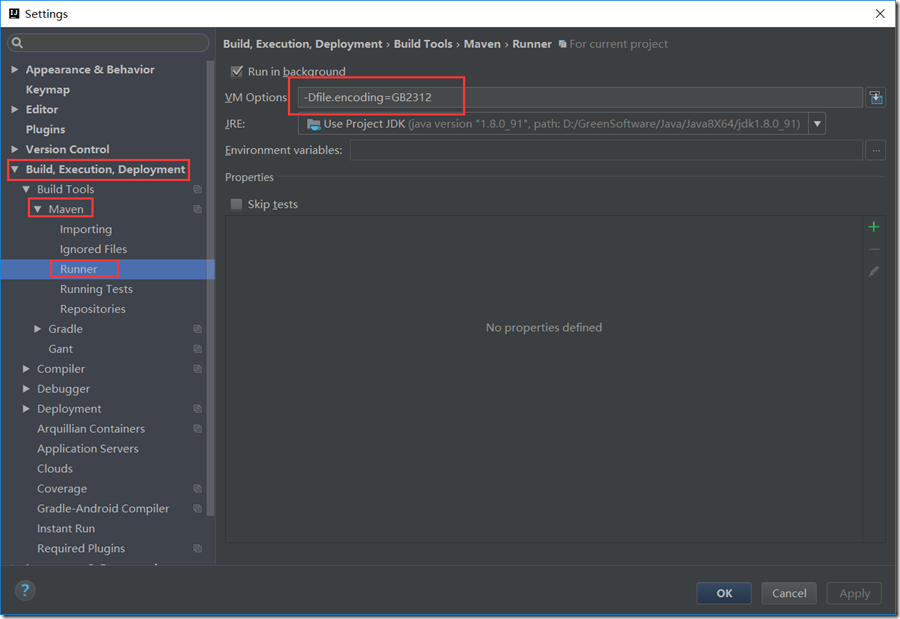Screen dimensions: 900x619
Task: Add a new property with green plus
Action: tap(874, 227)
